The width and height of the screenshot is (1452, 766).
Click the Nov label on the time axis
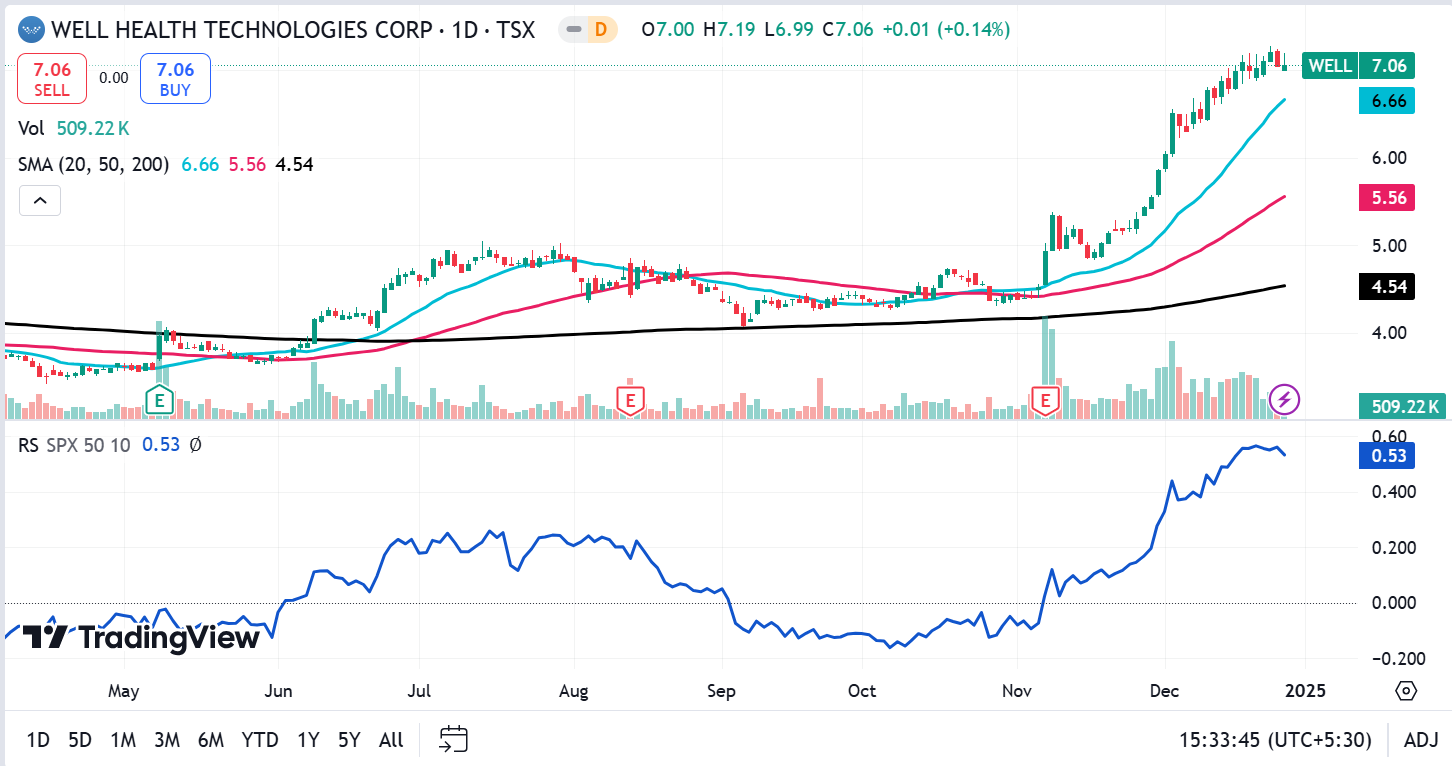coord(1017,691)
